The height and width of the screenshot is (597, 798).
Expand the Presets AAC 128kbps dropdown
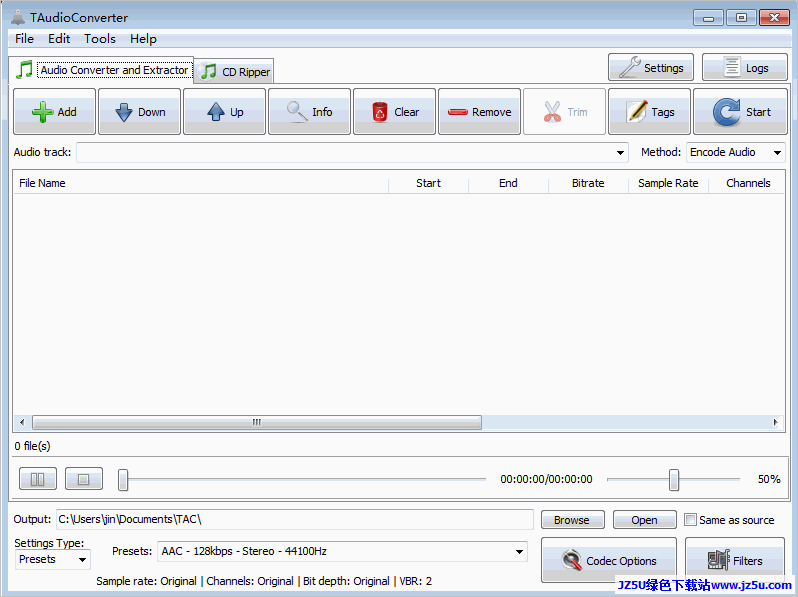coord(519,551)
